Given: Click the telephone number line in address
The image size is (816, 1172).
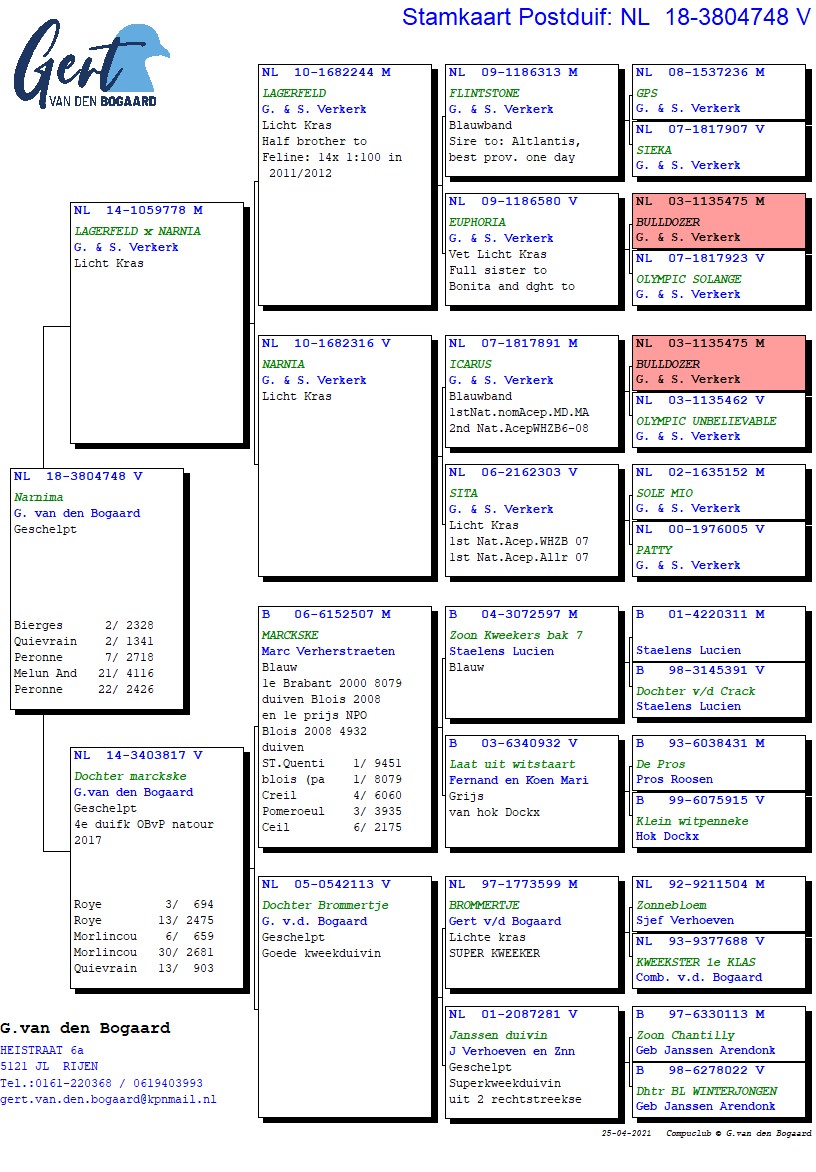Looking at the screenshot, I should click(x=101, y=1083).
